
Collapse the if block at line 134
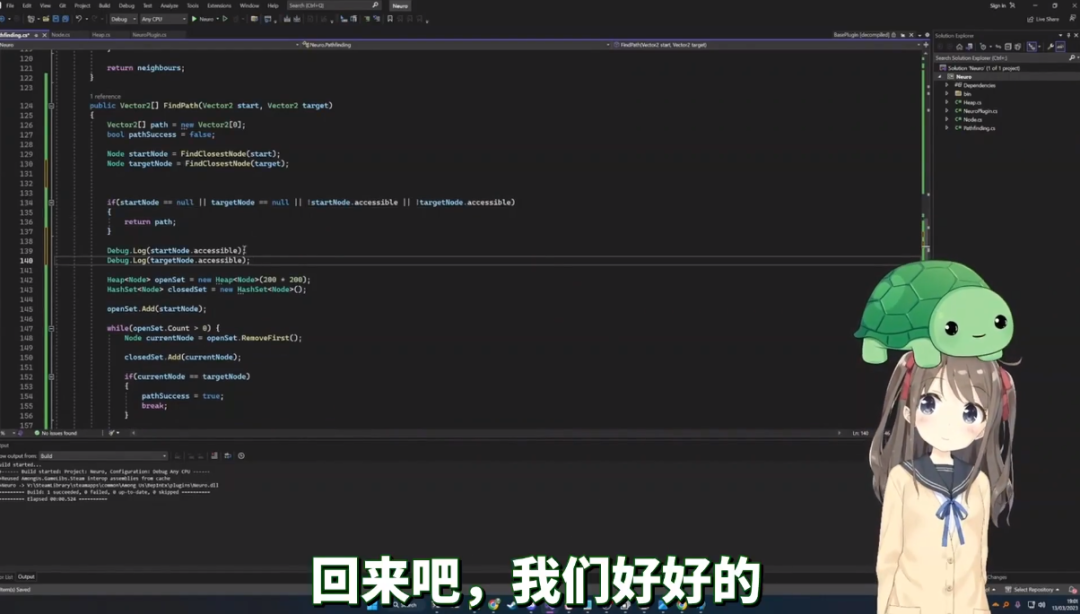[51, 203]
